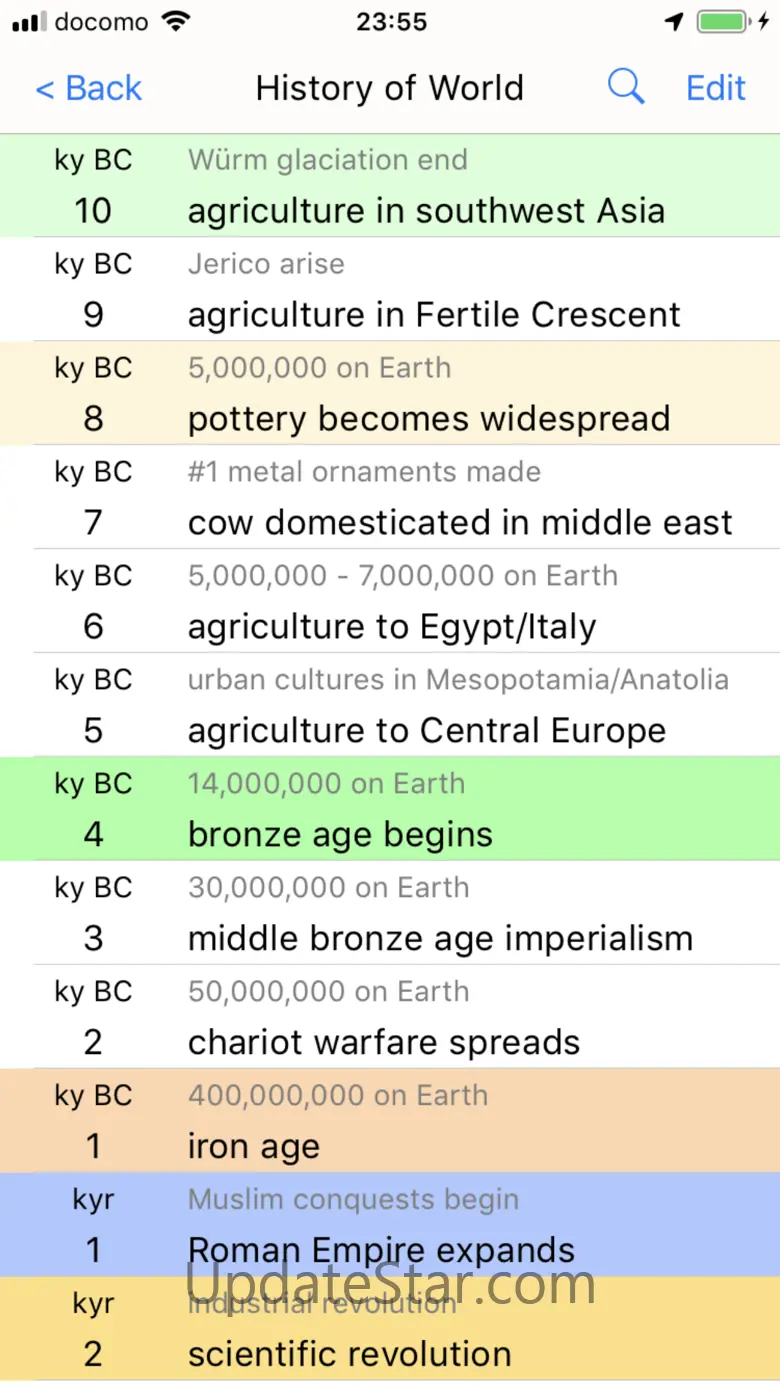Open the 'agriculture in southwest Asia' entry
This screenshot has height=1387, width=780.
(x=426, y=211)
